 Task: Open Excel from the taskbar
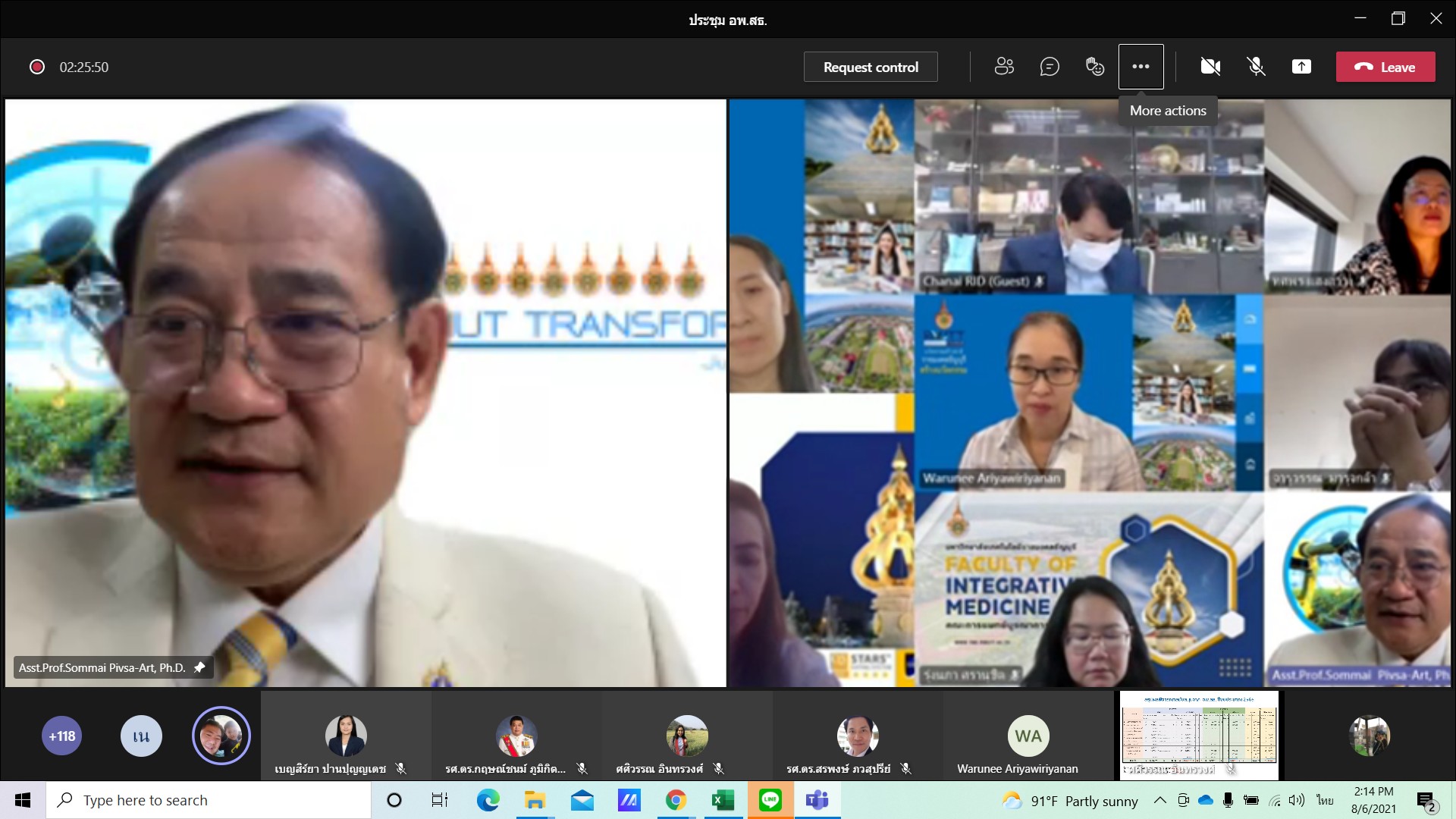click(x=723, y=800)
